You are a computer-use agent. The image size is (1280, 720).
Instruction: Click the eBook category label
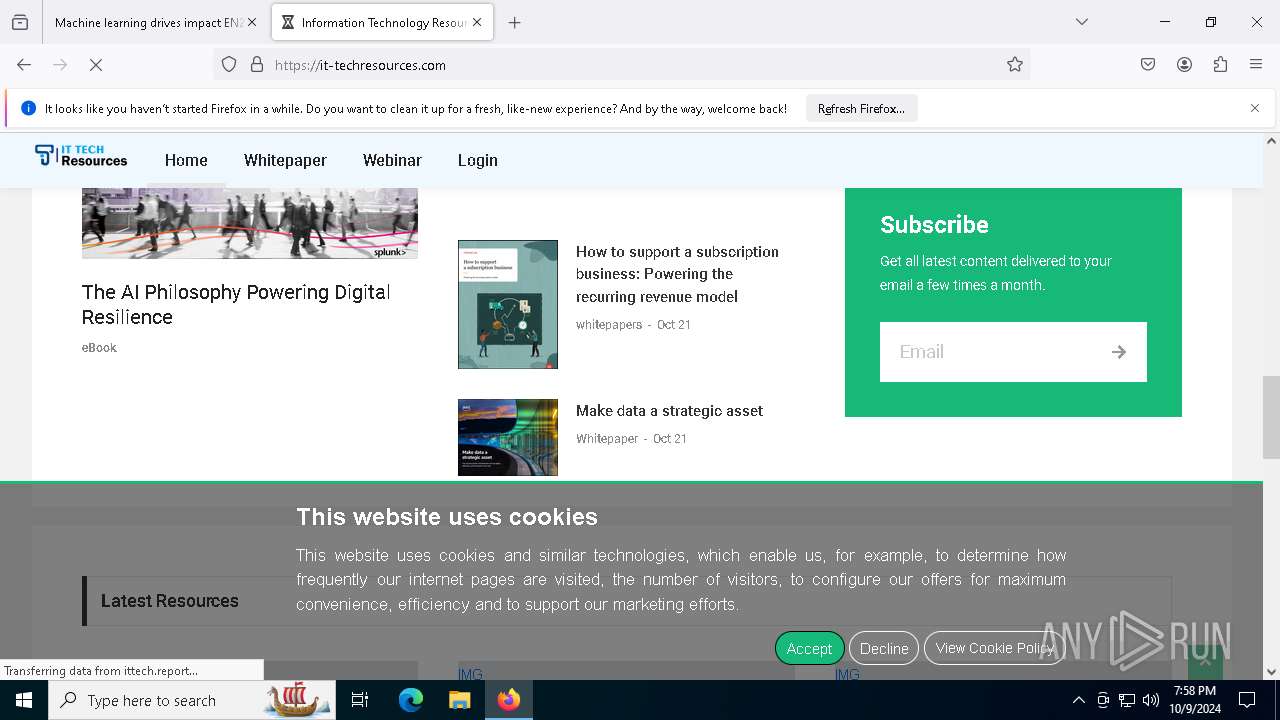99,348
